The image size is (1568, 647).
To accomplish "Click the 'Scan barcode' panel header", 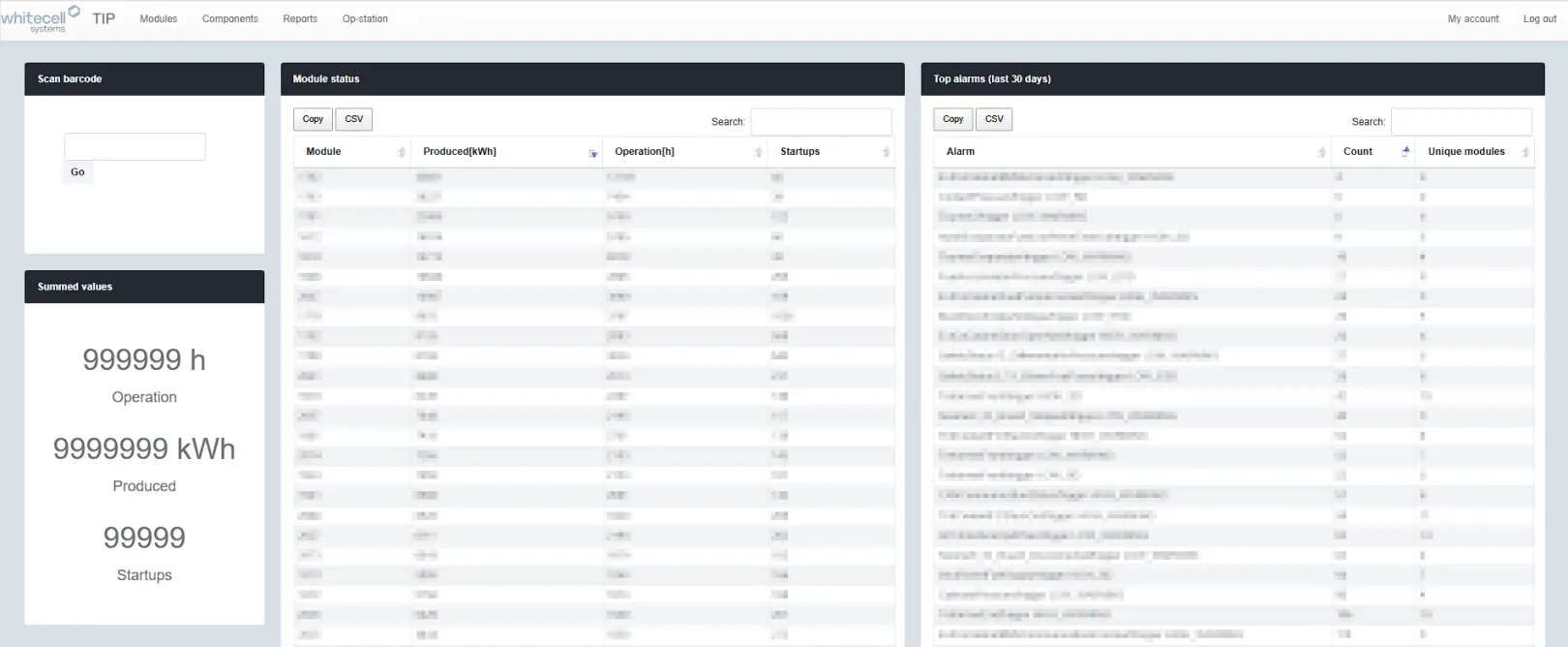I will (x=144, y=79).
